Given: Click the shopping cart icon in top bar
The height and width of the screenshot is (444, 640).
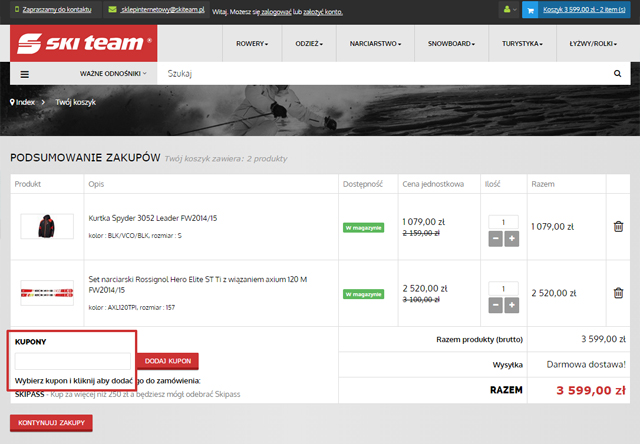Looking at the screenshot, I should coord(530,10).
